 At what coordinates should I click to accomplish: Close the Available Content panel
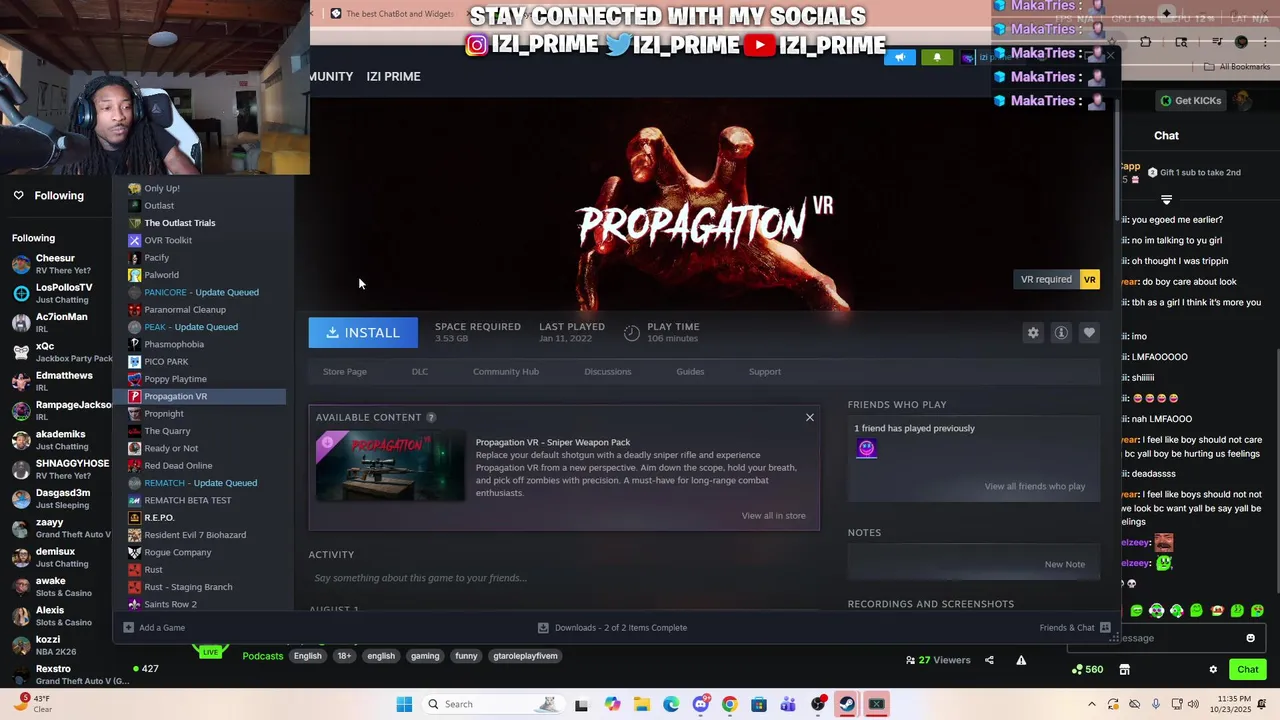click(x=810, y=417)
